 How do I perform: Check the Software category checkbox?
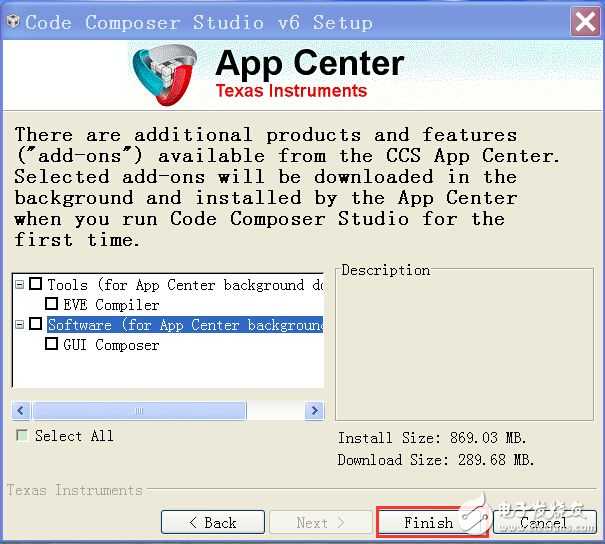[35, 323]
